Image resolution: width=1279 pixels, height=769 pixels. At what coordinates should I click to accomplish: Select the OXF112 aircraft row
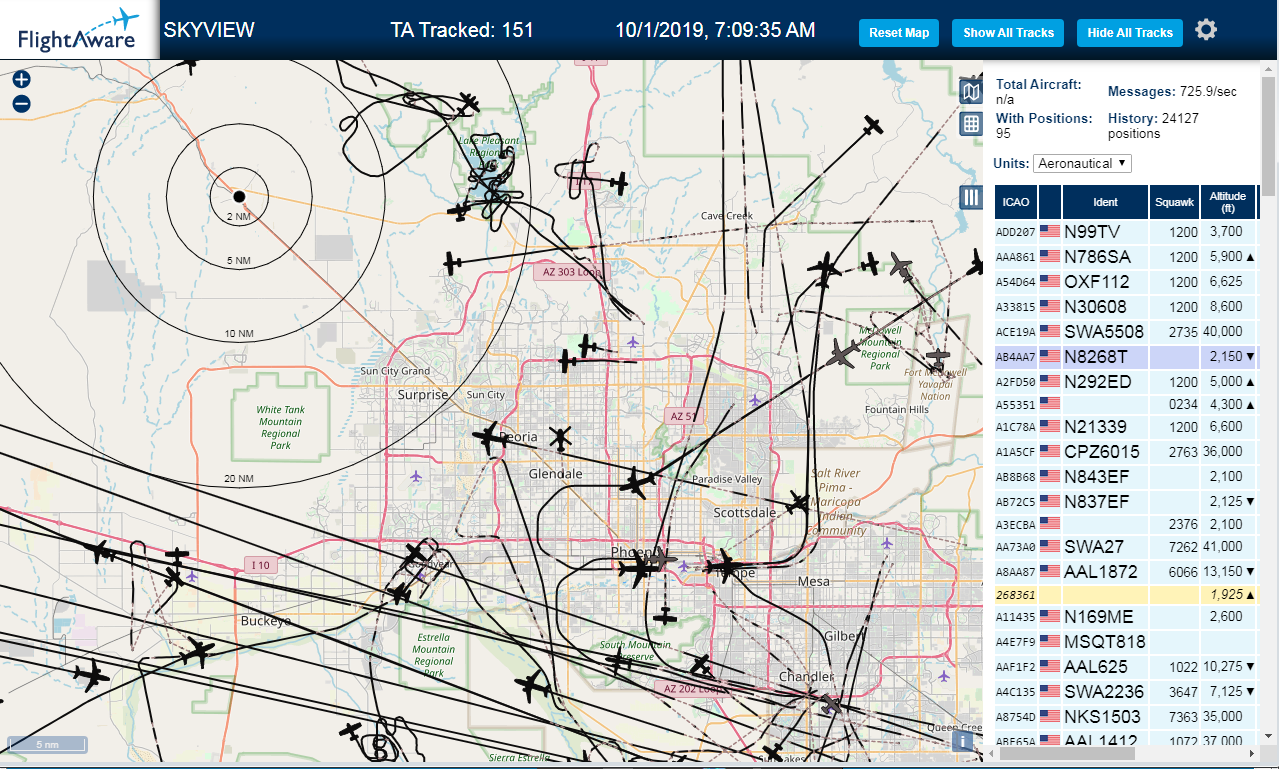click(x=1127, y=281)
